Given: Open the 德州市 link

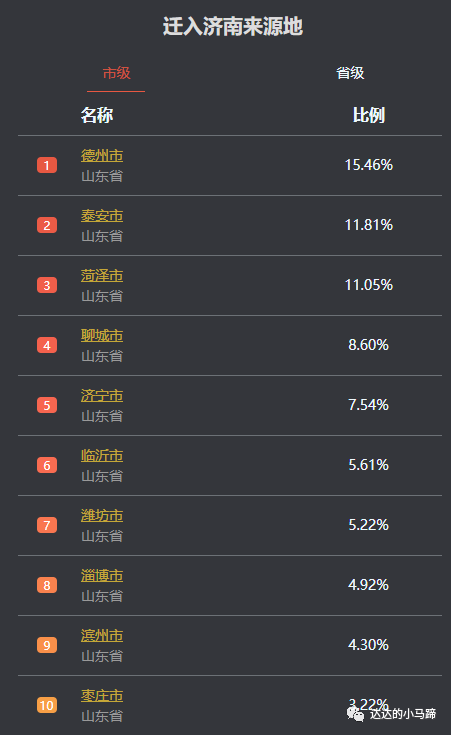Looking at the screenshot, I should [102, 156].
